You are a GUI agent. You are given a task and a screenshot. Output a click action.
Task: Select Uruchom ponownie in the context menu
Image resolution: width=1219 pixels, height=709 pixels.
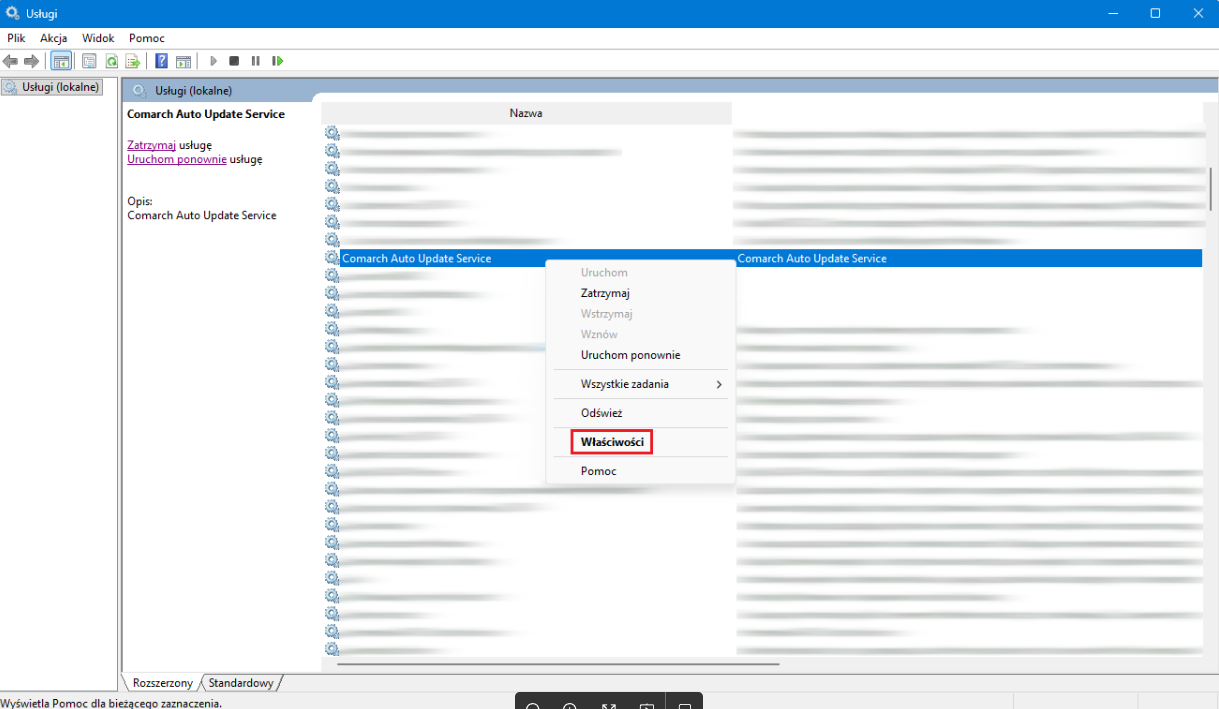[630, 355]
